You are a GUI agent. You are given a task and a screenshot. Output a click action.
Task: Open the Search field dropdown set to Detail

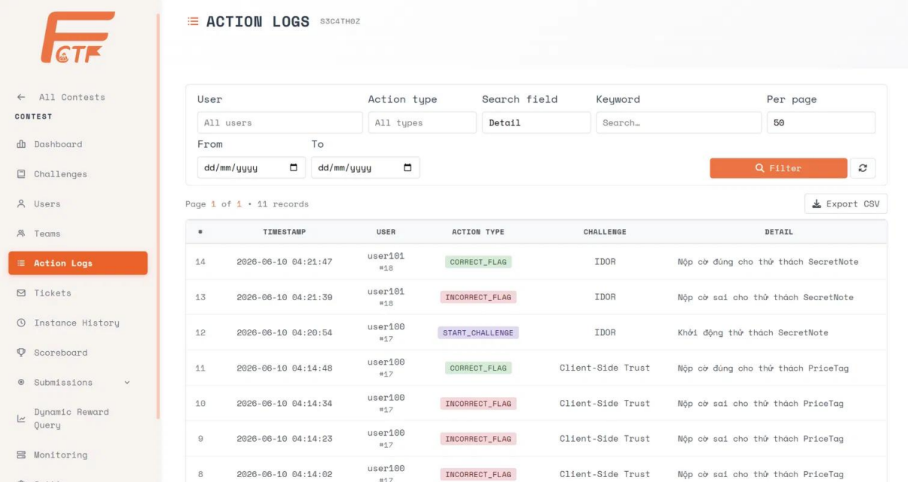point(536,123)
